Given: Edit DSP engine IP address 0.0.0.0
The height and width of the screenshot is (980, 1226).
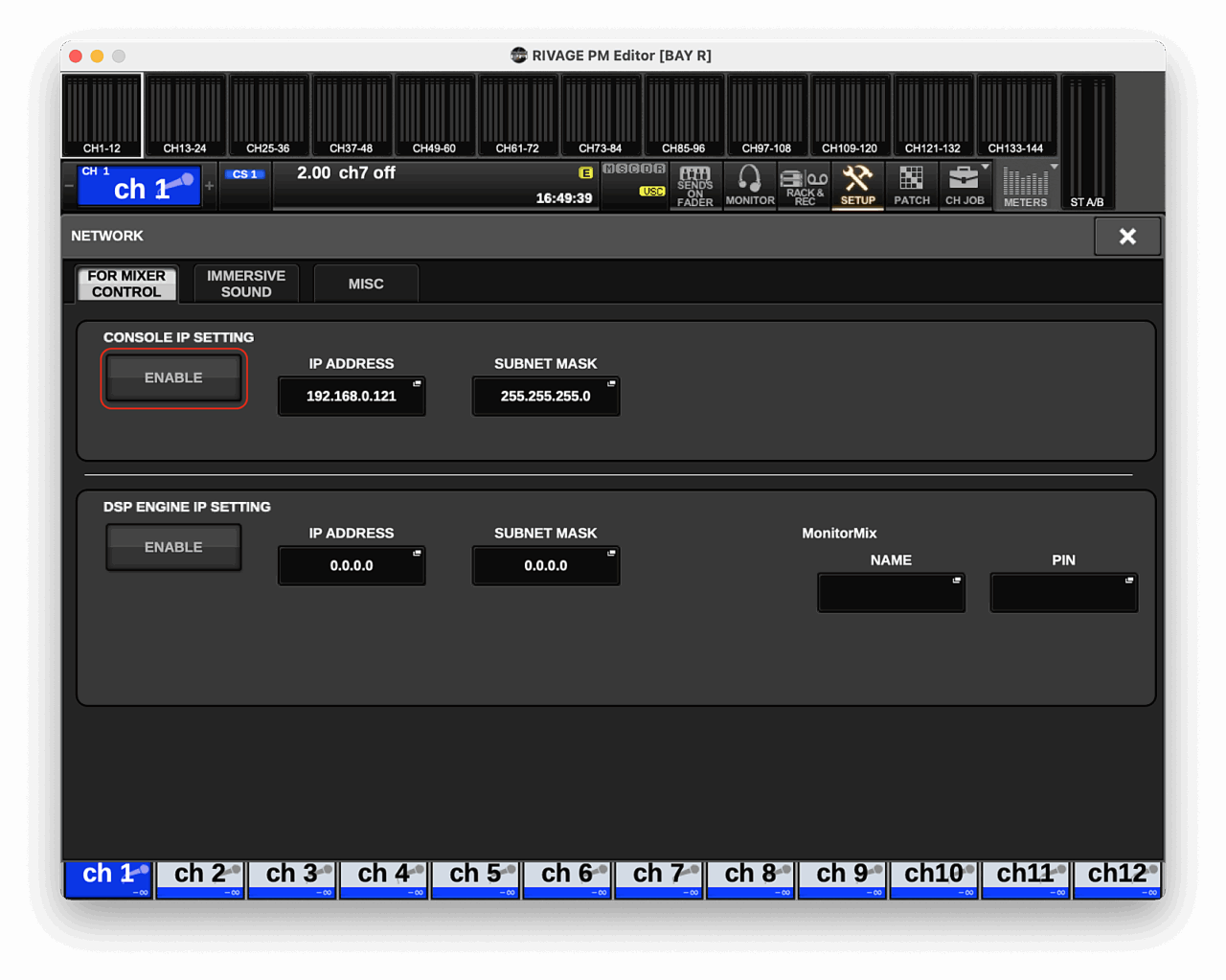Looking at the screenshot, I should [x=352, y=565].
